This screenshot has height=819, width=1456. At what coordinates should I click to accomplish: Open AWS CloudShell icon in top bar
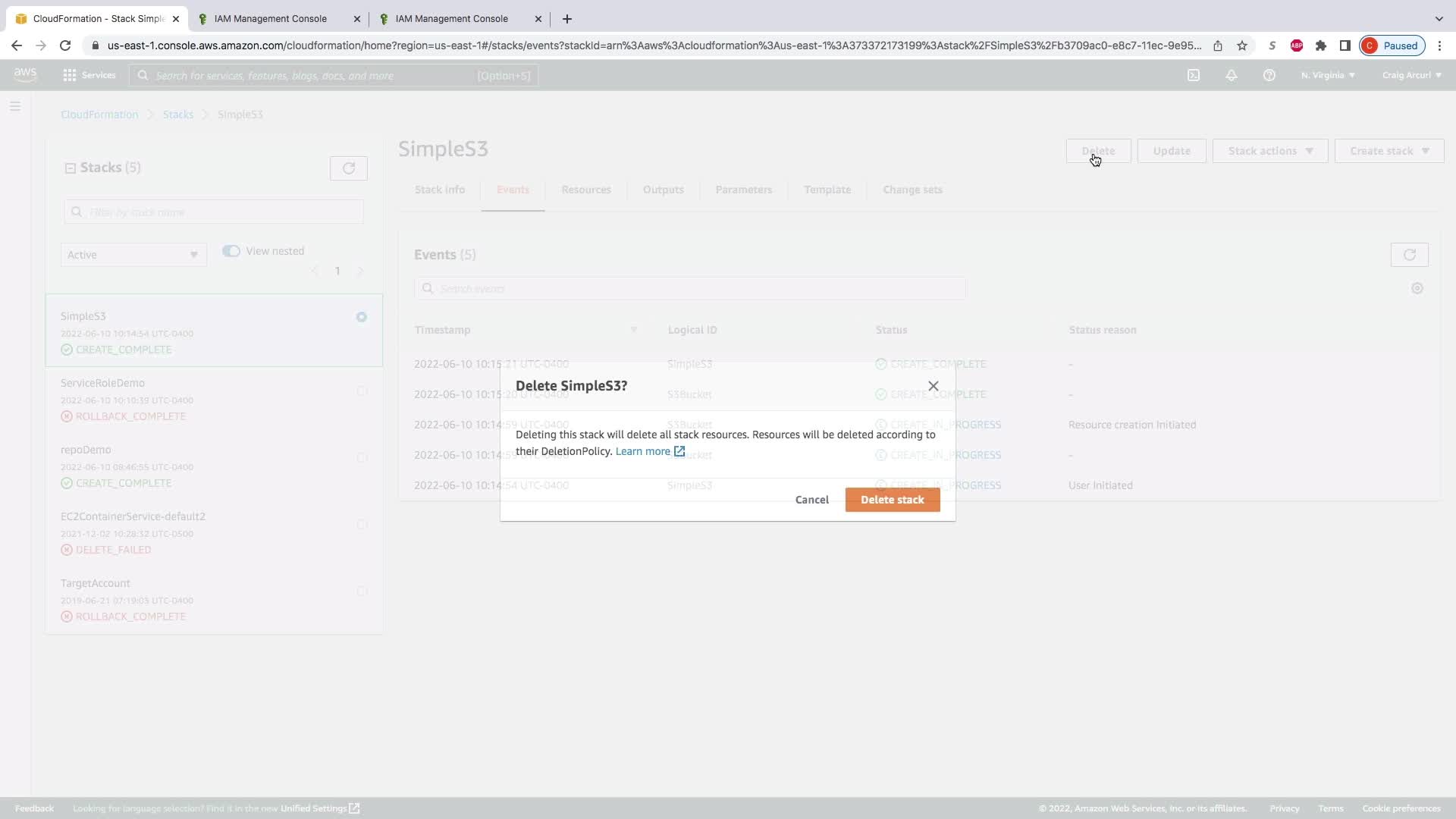(1194, 75)
